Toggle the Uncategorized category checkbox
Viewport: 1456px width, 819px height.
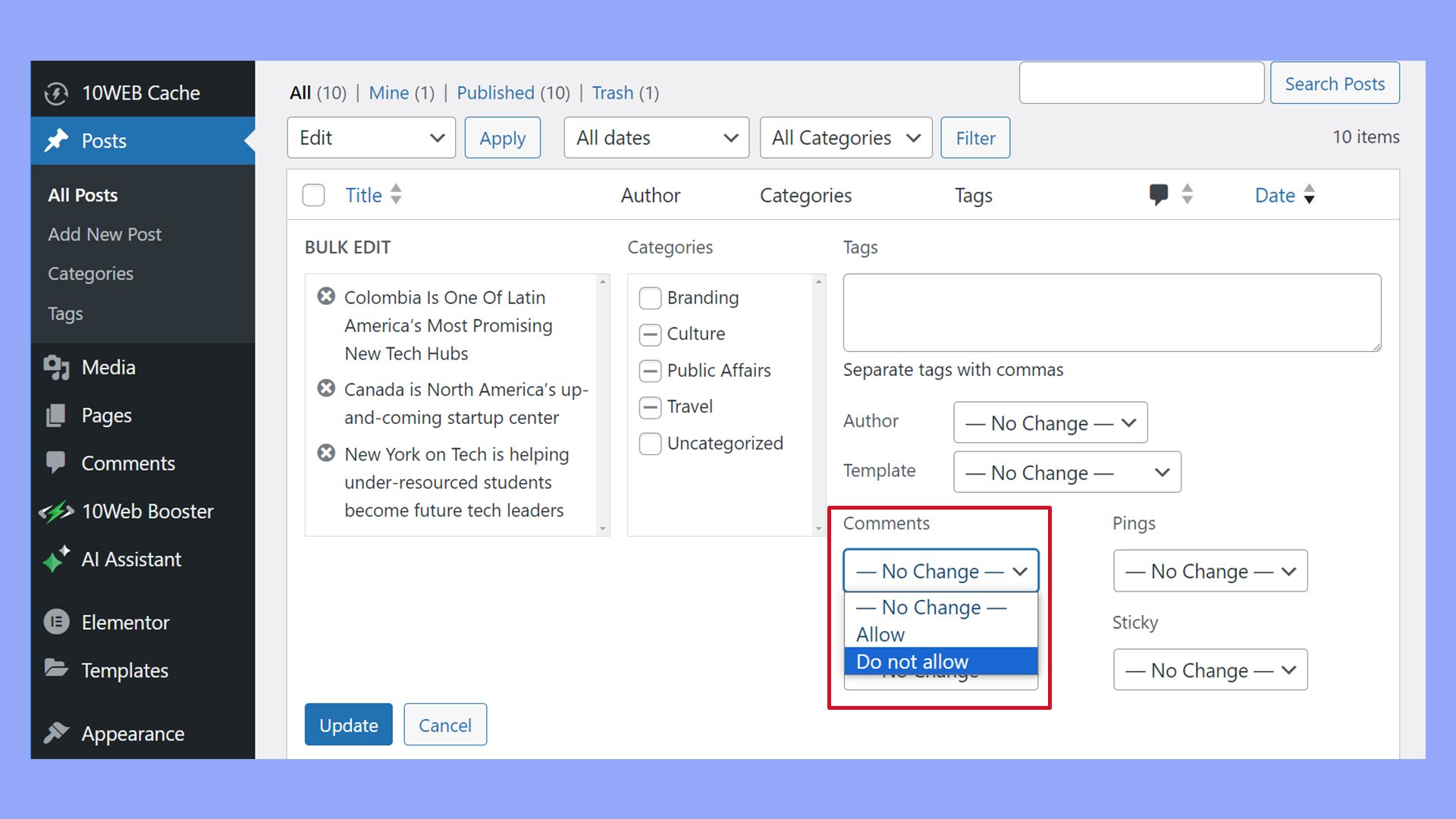(650, 444)
